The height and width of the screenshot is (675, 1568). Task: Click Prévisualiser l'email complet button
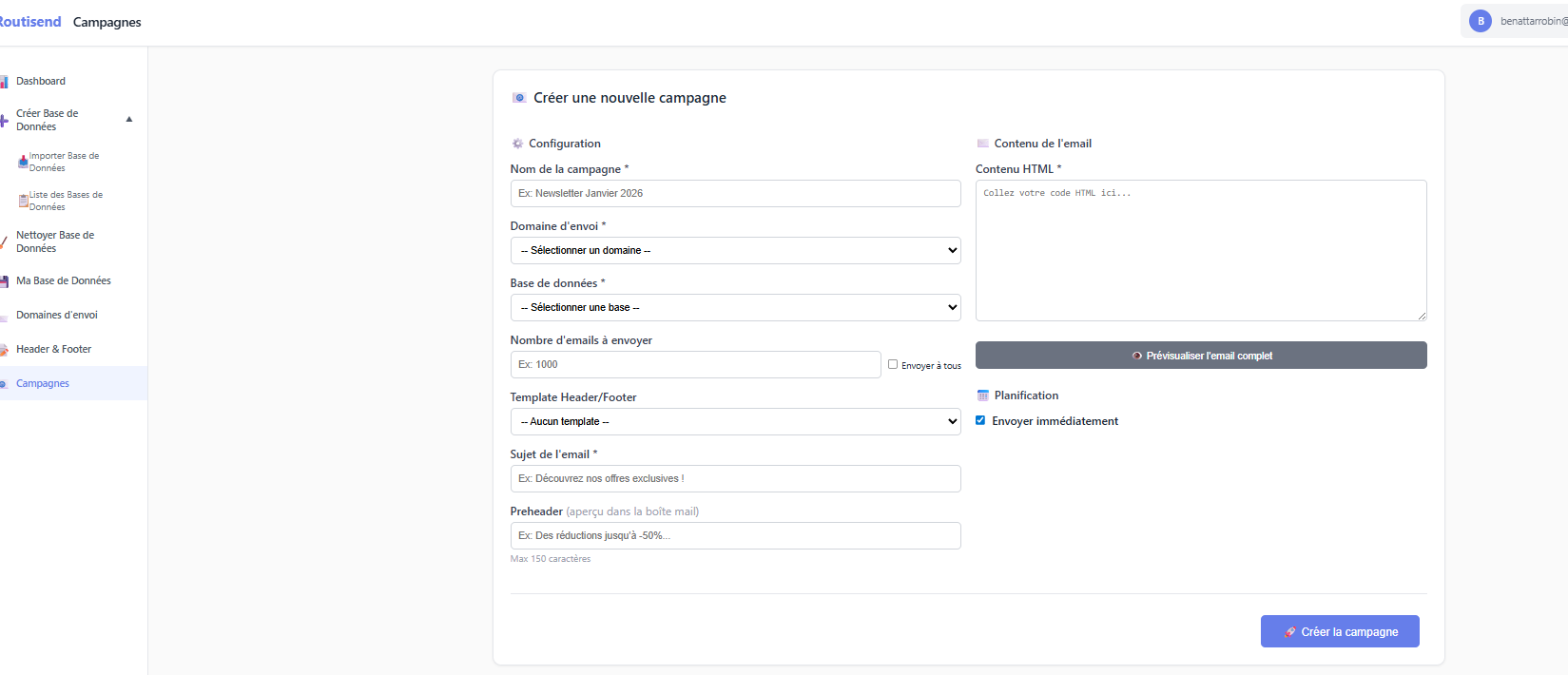point(1200,356)
